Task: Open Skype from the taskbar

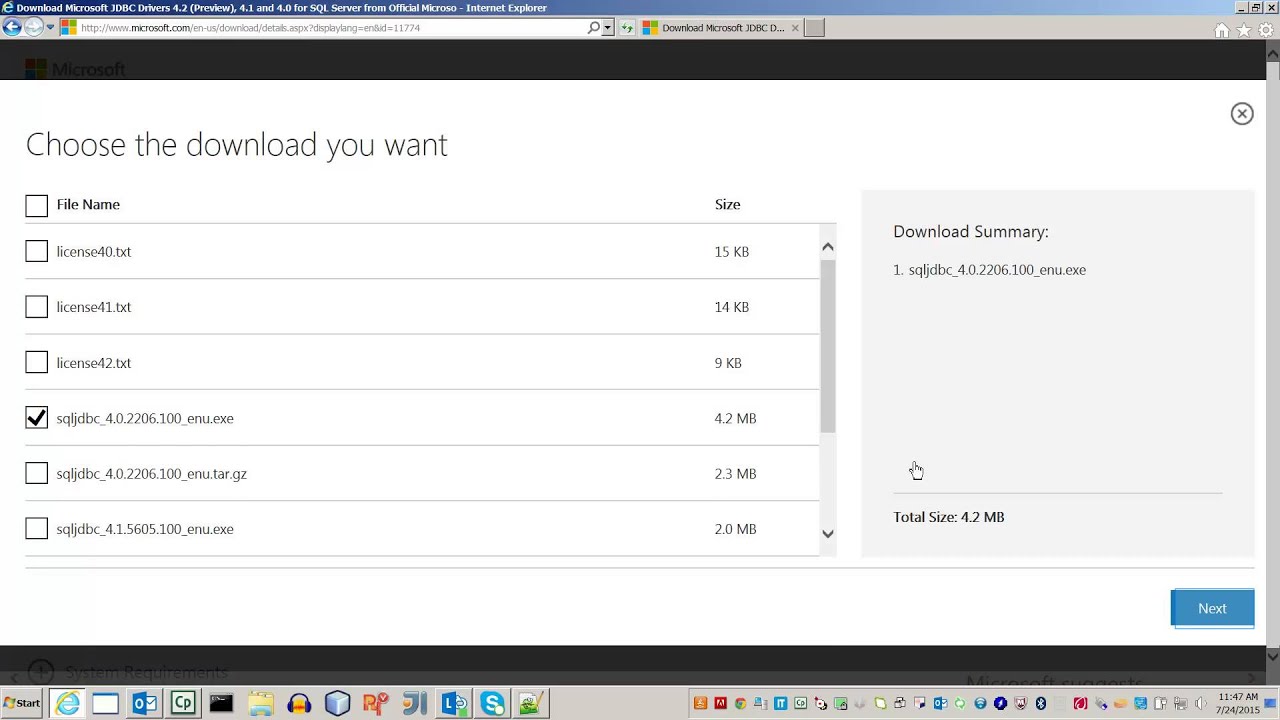Action: (x=492, y=704)
